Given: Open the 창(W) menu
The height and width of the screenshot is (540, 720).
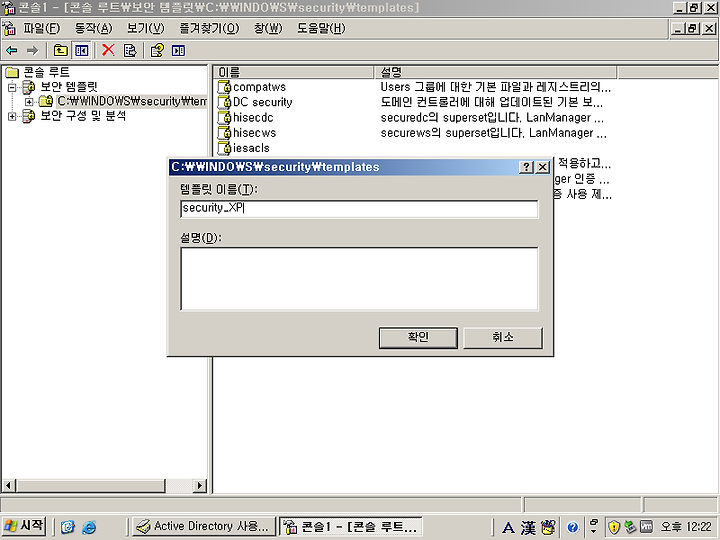Looking at the screenshot, I should coord(268,28).
